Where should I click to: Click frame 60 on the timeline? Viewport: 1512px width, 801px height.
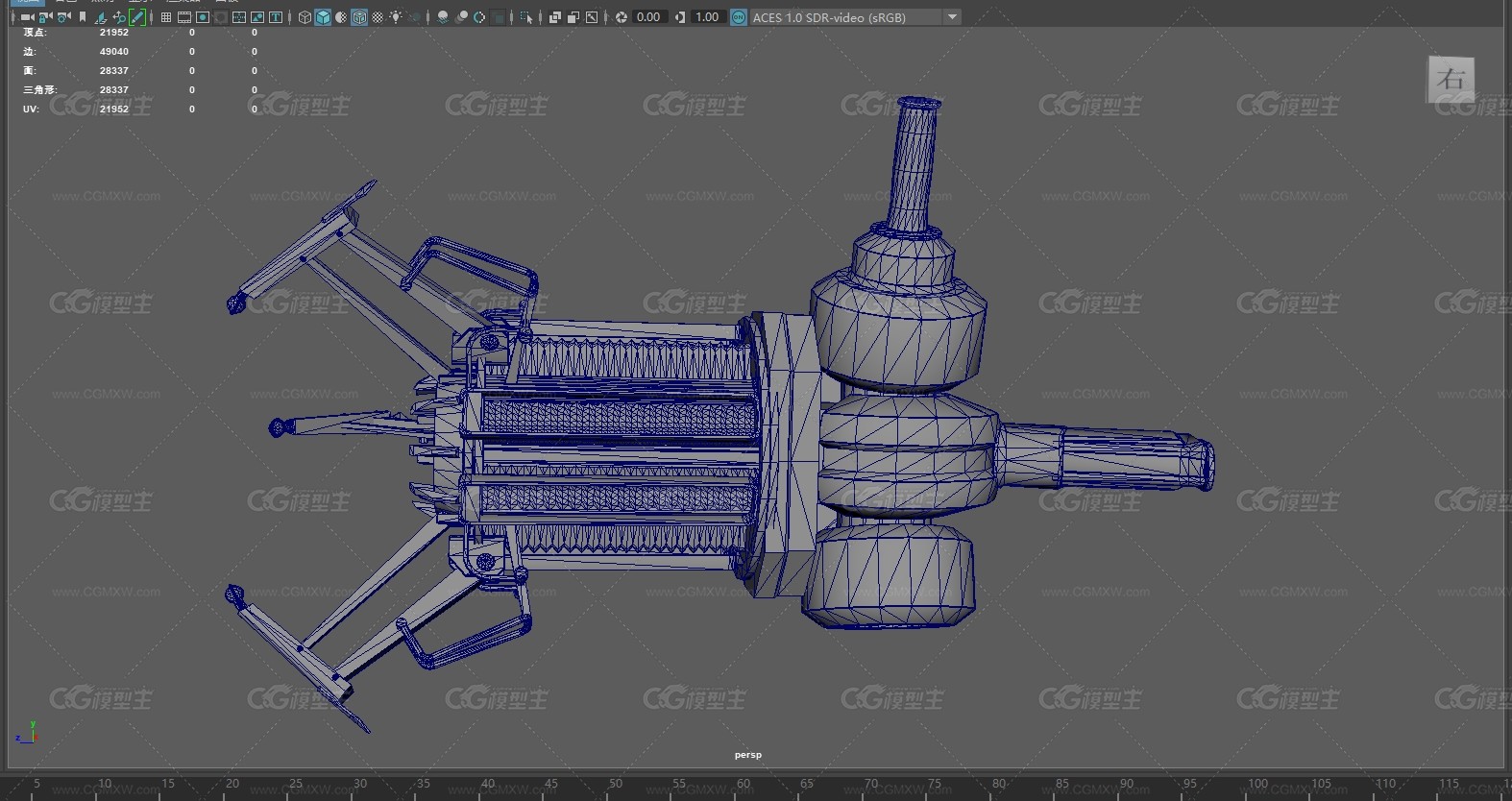tap(744, 785)
